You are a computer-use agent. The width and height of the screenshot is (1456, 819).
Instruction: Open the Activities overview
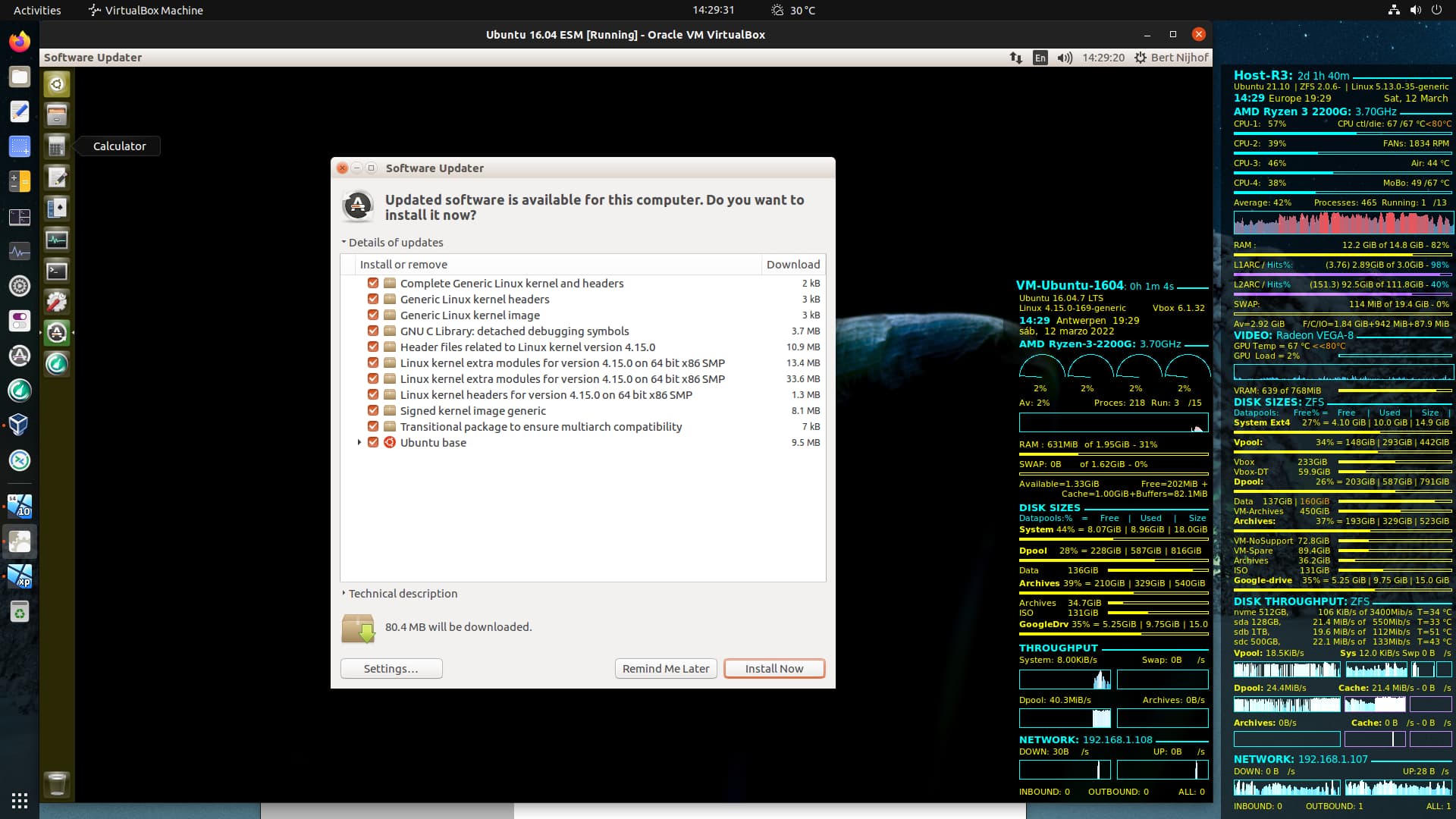[x=37, y=10]
